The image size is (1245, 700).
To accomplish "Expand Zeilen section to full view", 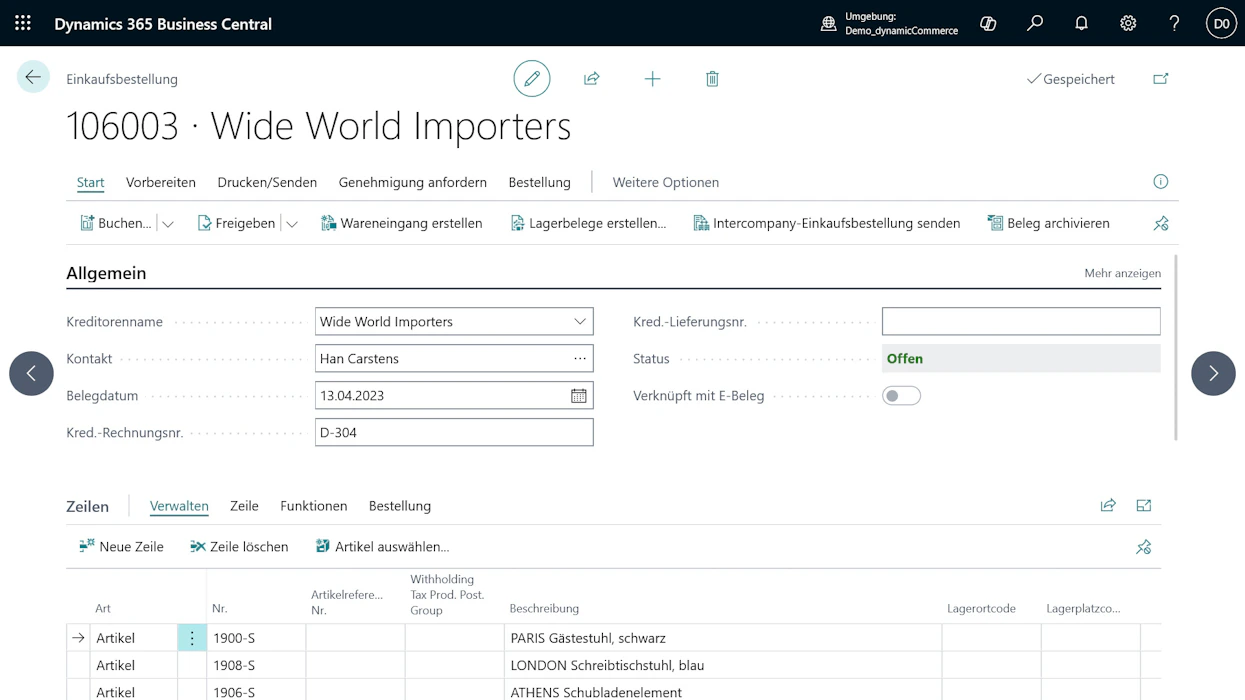I will 1144,506.
